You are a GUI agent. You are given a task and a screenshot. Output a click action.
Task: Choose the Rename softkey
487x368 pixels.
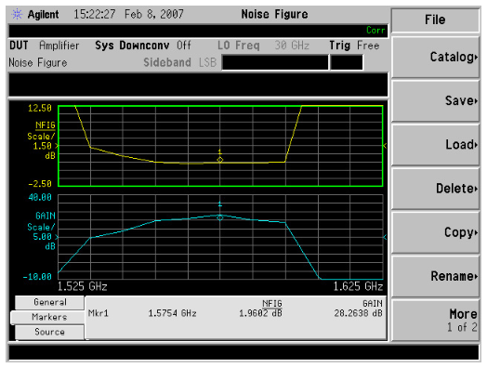pos(436,276)
